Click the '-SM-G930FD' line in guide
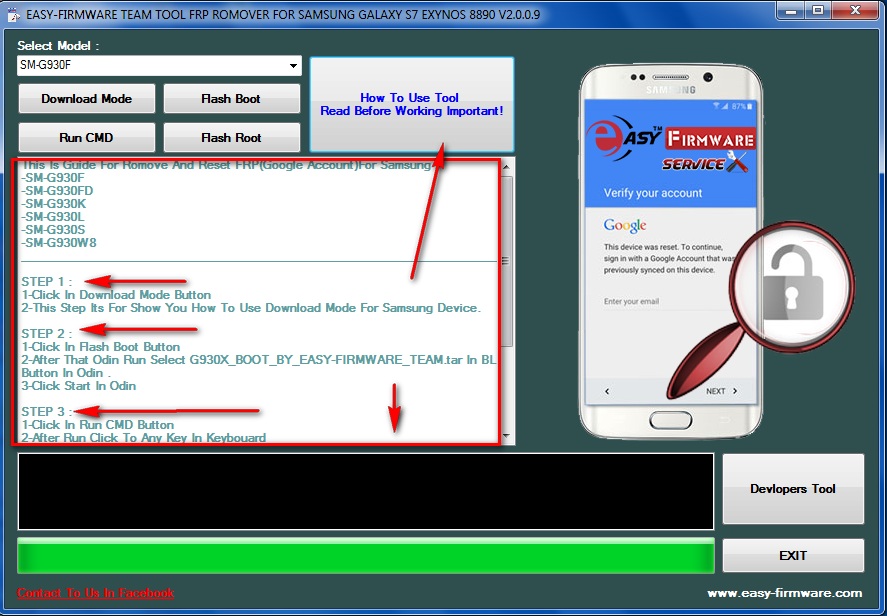887x616 pixels. click(x=57, y=191)
